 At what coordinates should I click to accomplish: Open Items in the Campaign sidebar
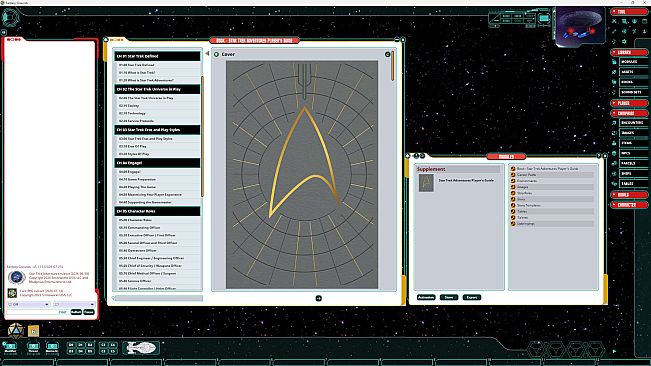(634, 143)
